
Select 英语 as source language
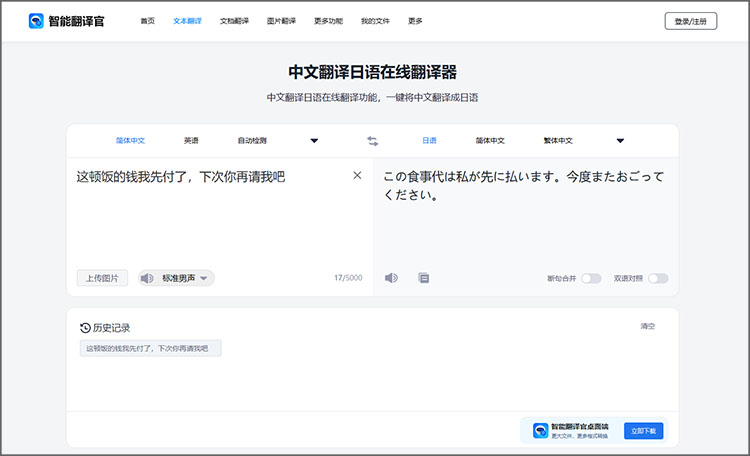coord(191,141)
